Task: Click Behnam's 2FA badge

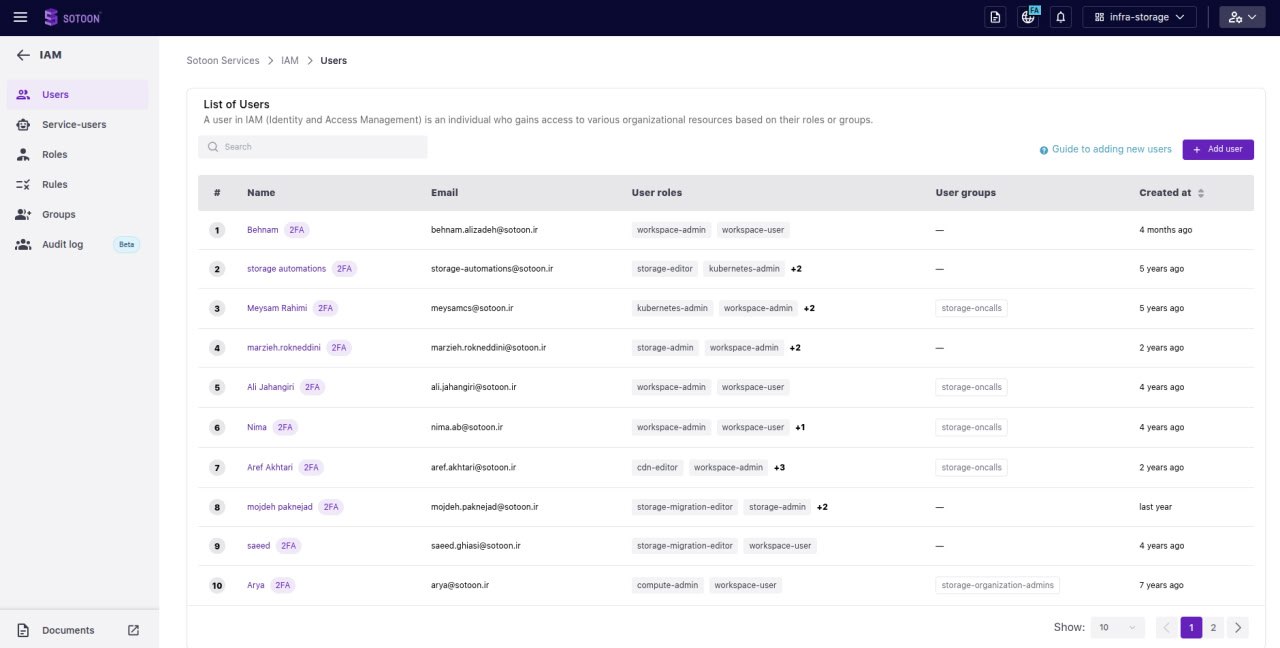Action: point(297,230)
